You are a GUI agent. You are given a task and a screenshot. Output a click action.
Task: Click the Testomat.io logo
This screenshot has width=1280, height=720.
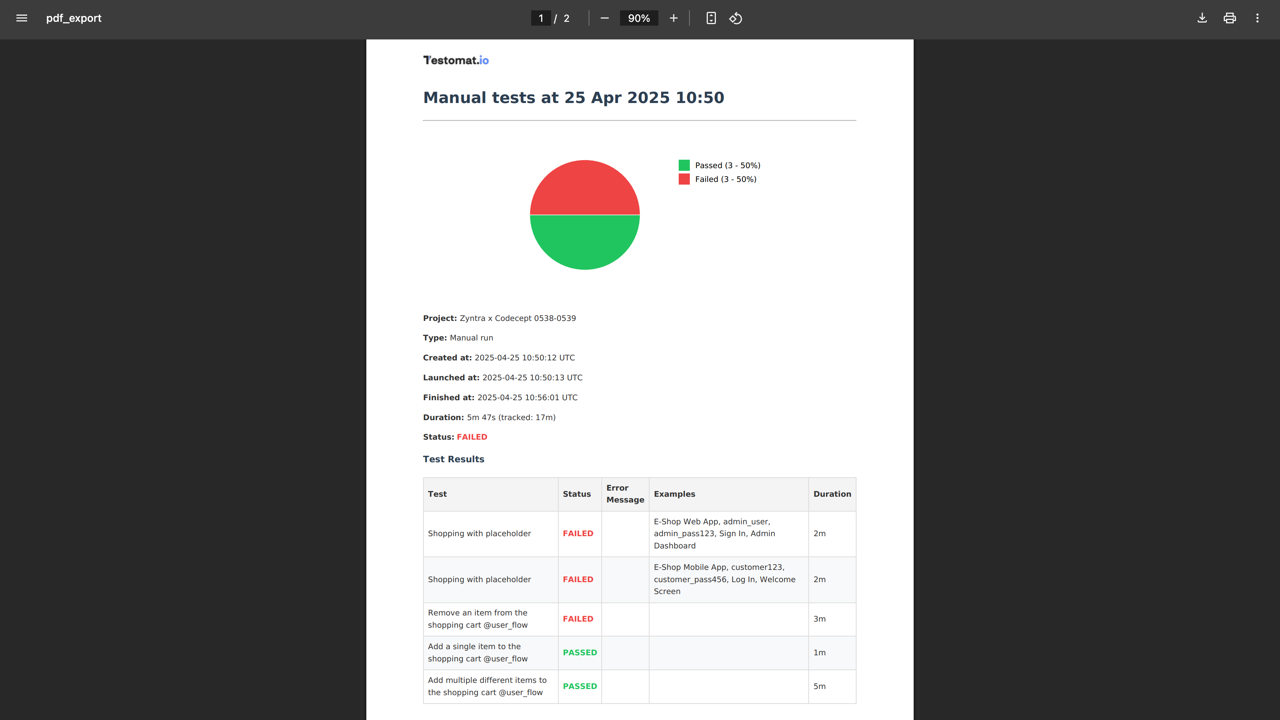[x=455, y=60]
